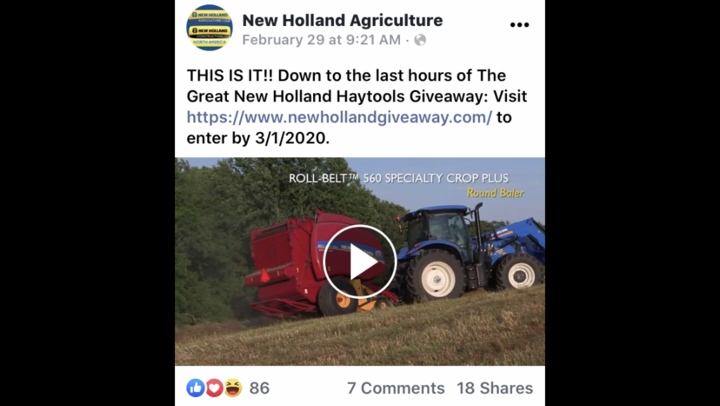
Task: Click the globe public privacy icon
Action: [420, 40]
